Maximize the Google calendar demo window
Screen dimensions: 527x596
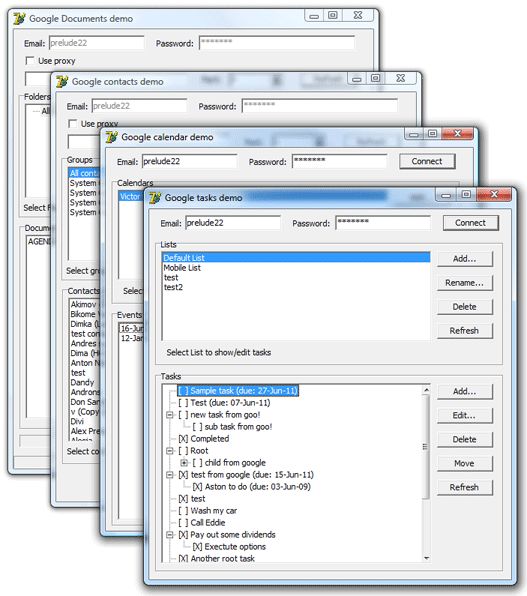click(432, 133)
